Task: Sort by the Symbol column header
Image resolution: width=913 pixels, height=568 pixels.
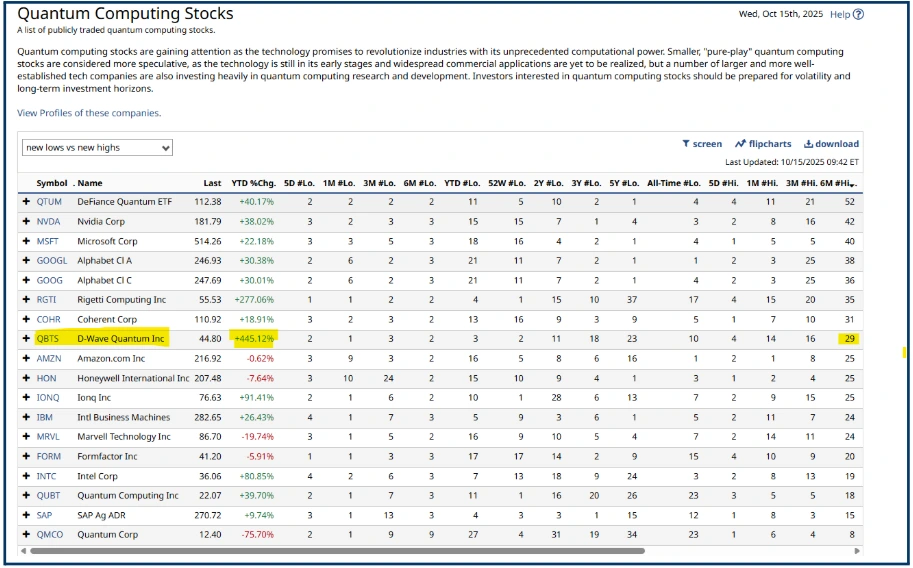Action: [x=51, y=183]
